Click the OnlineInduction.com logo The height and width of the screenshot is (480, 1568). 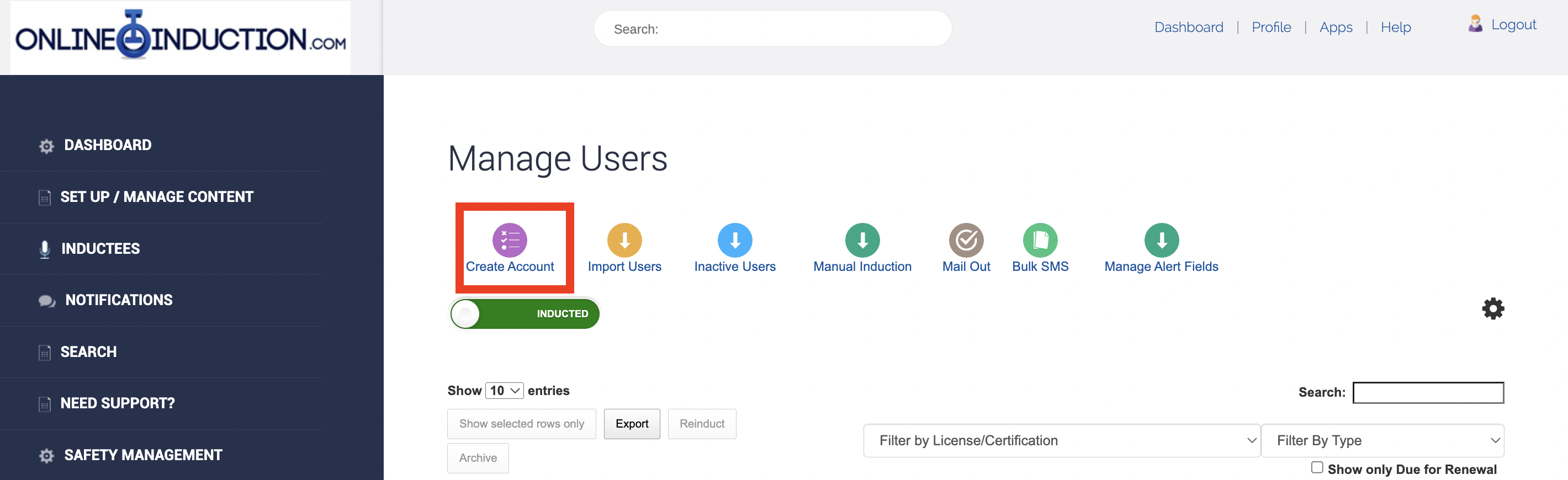[180, 36]
